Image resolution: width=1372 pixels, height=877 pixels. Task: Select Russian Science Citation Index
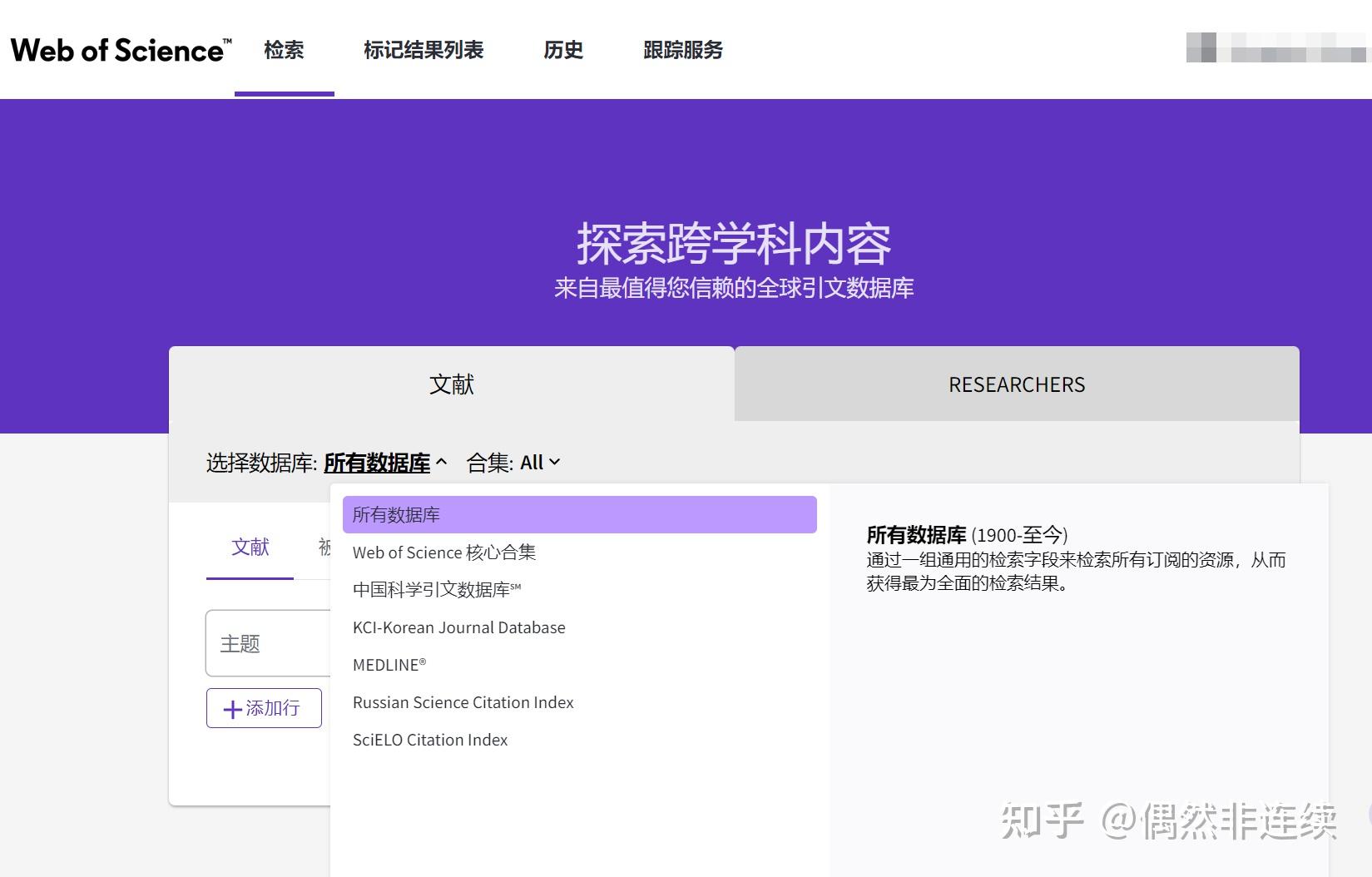coord(463,702)
